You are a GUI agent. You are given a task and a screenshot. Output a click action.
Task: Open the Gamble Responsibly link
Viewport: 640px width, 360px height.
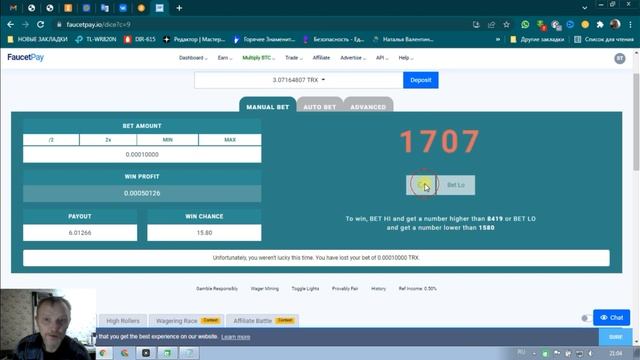tap(217, 289)
